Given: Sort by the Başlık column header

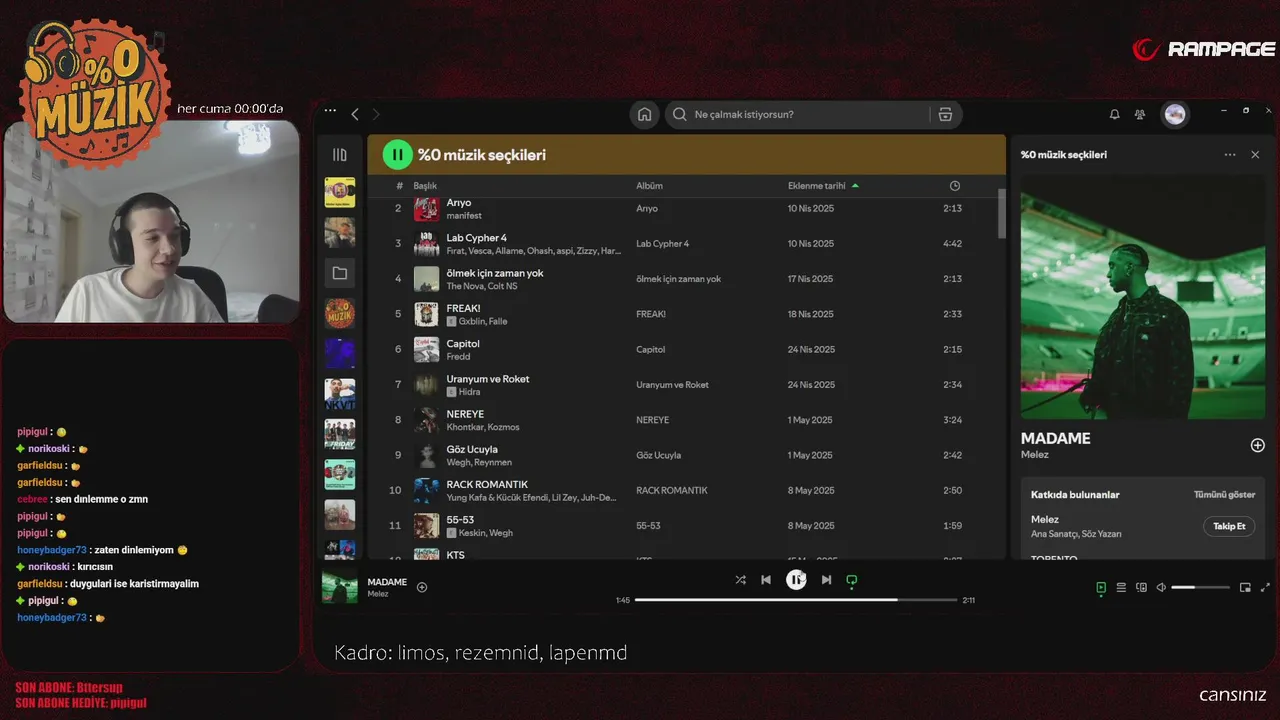Looking at the screenshot, I should [425, 186].
